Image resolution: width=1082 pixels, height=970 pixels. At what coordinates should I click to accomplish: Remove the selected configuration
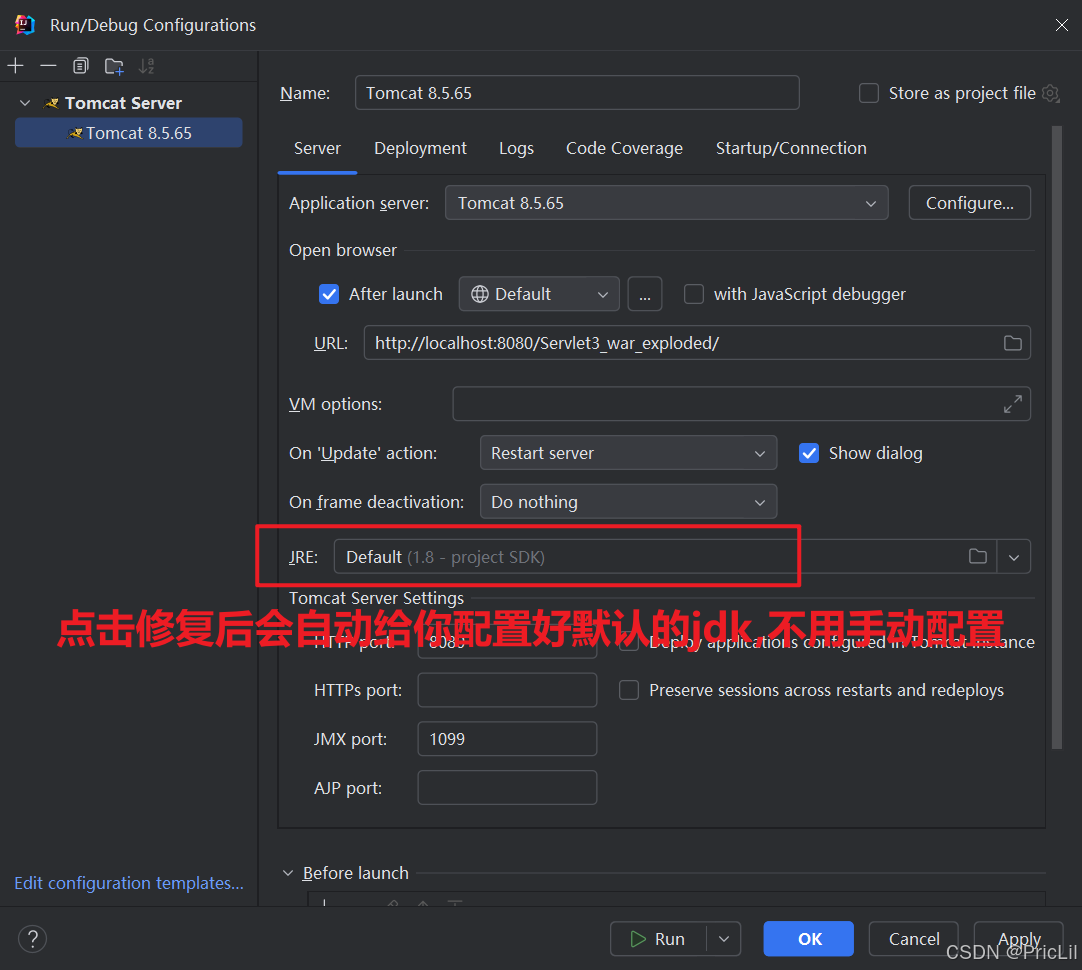[x=48, y=65]
